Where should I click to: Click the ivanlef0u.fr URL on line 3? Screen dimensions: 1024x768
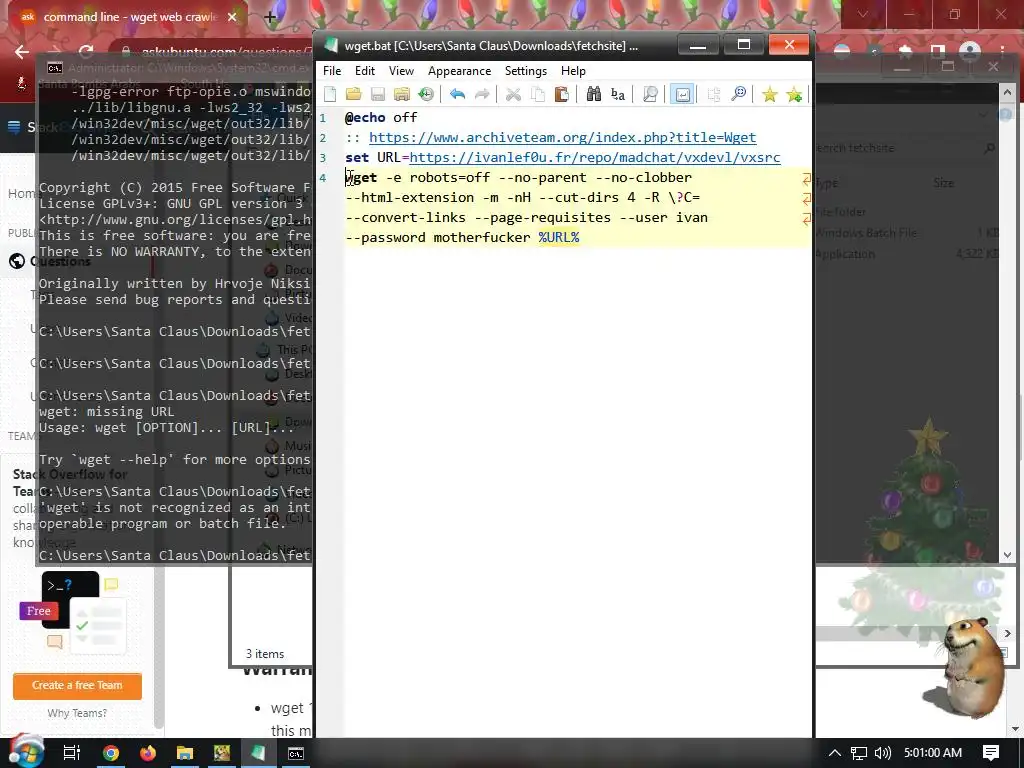pos(594,157)
